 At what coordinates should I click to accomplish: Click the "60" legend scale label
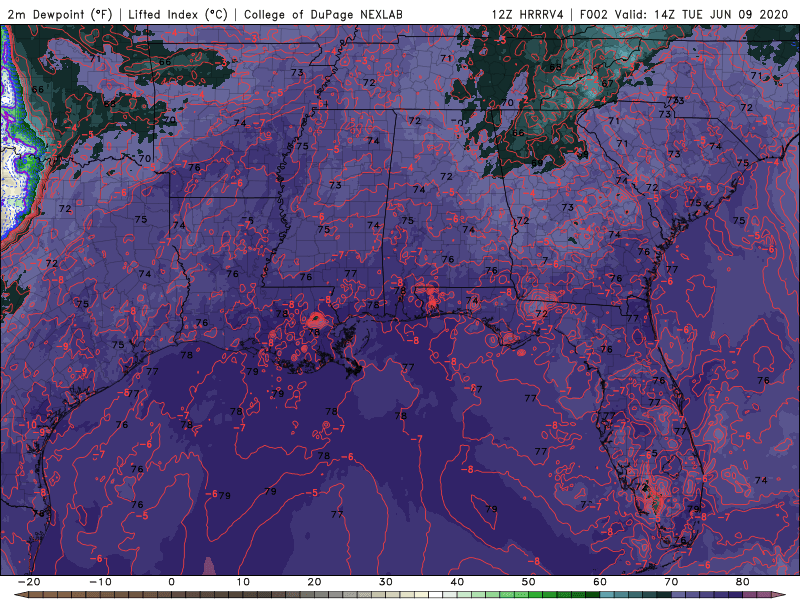tap(600, 582)
